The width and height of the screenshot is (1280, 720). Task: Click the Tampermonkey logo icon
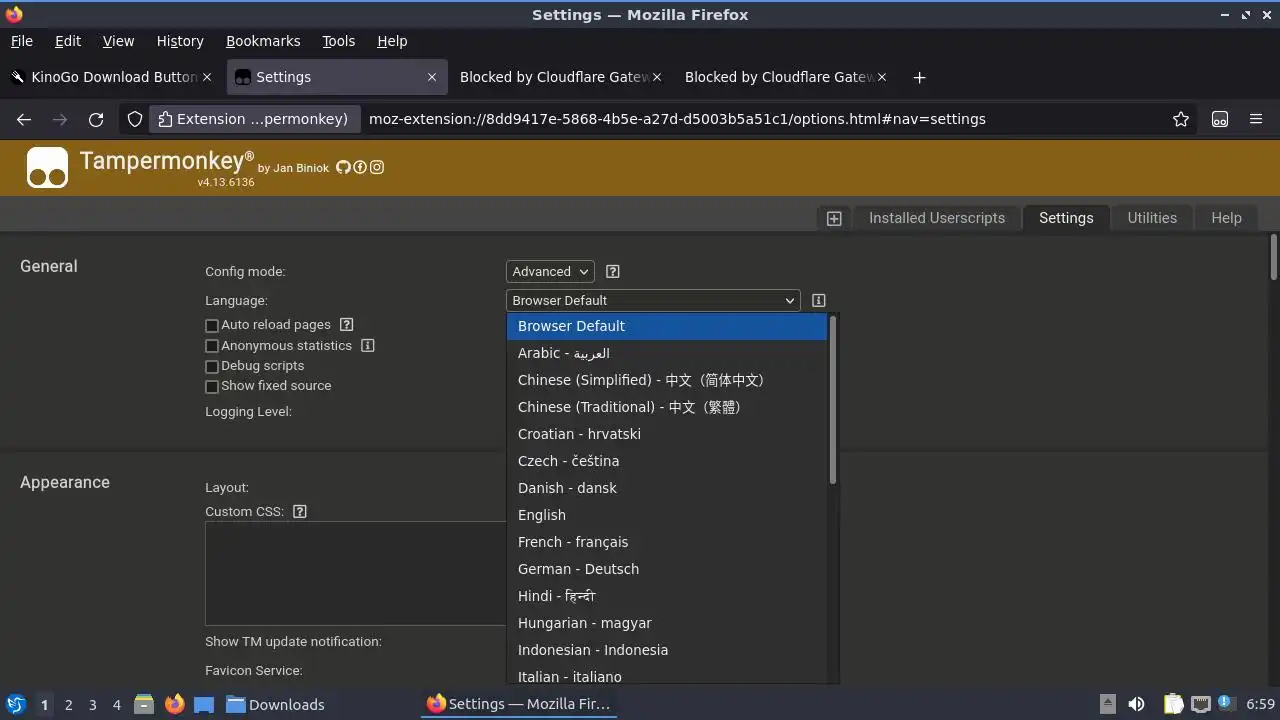(x=47, y=168)
